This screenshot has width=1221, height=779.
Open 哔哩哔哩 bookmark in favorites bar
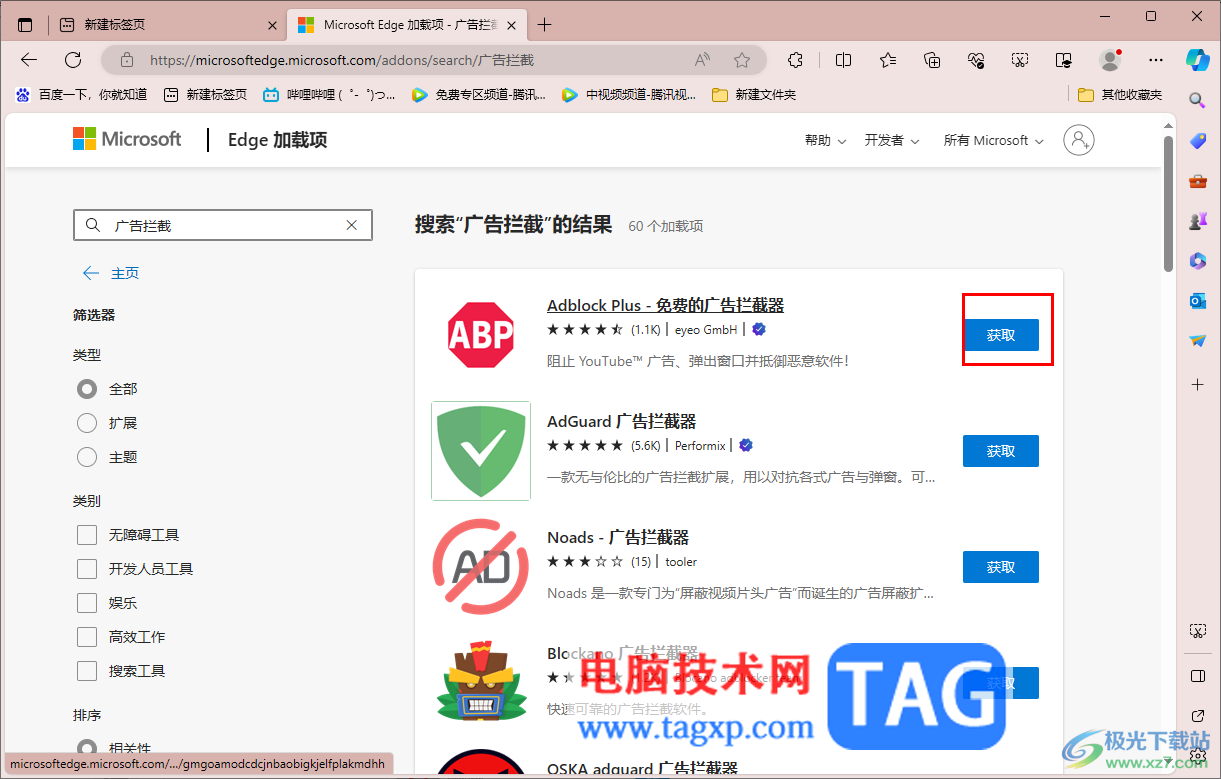click(329, 94)
